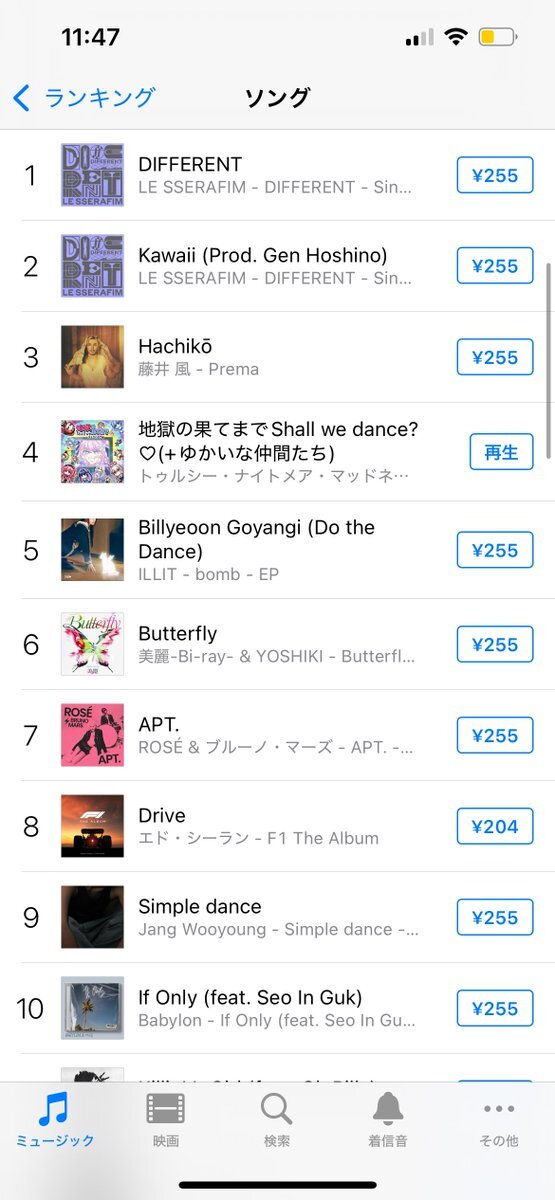Buy If Only (feat. Seo In Guk)
Screen dimensions: 555x1200
pyautogui.click(x=495, y=1008)
